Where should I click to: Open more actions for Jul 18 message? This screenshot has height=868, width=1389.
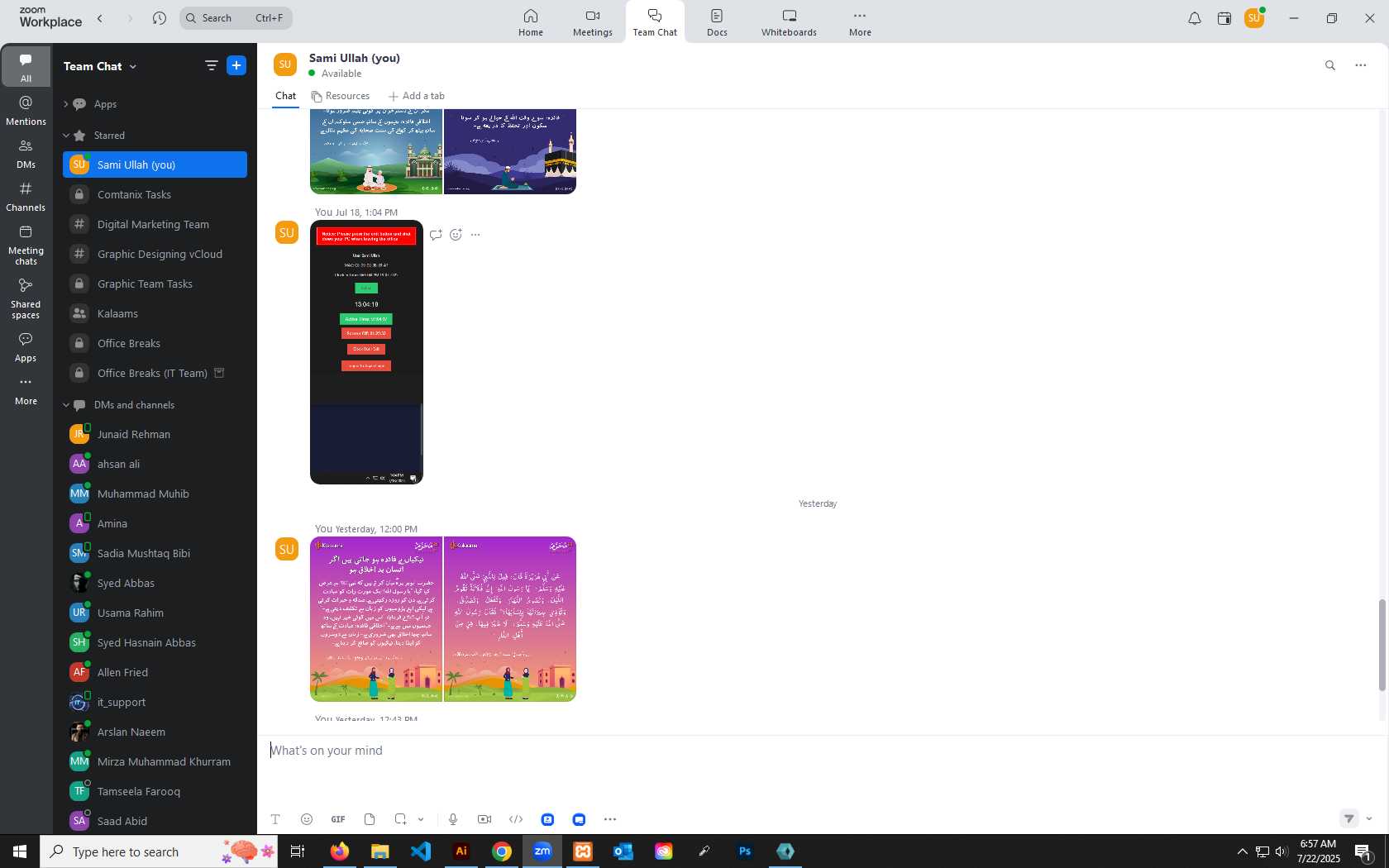click(475, 235)
